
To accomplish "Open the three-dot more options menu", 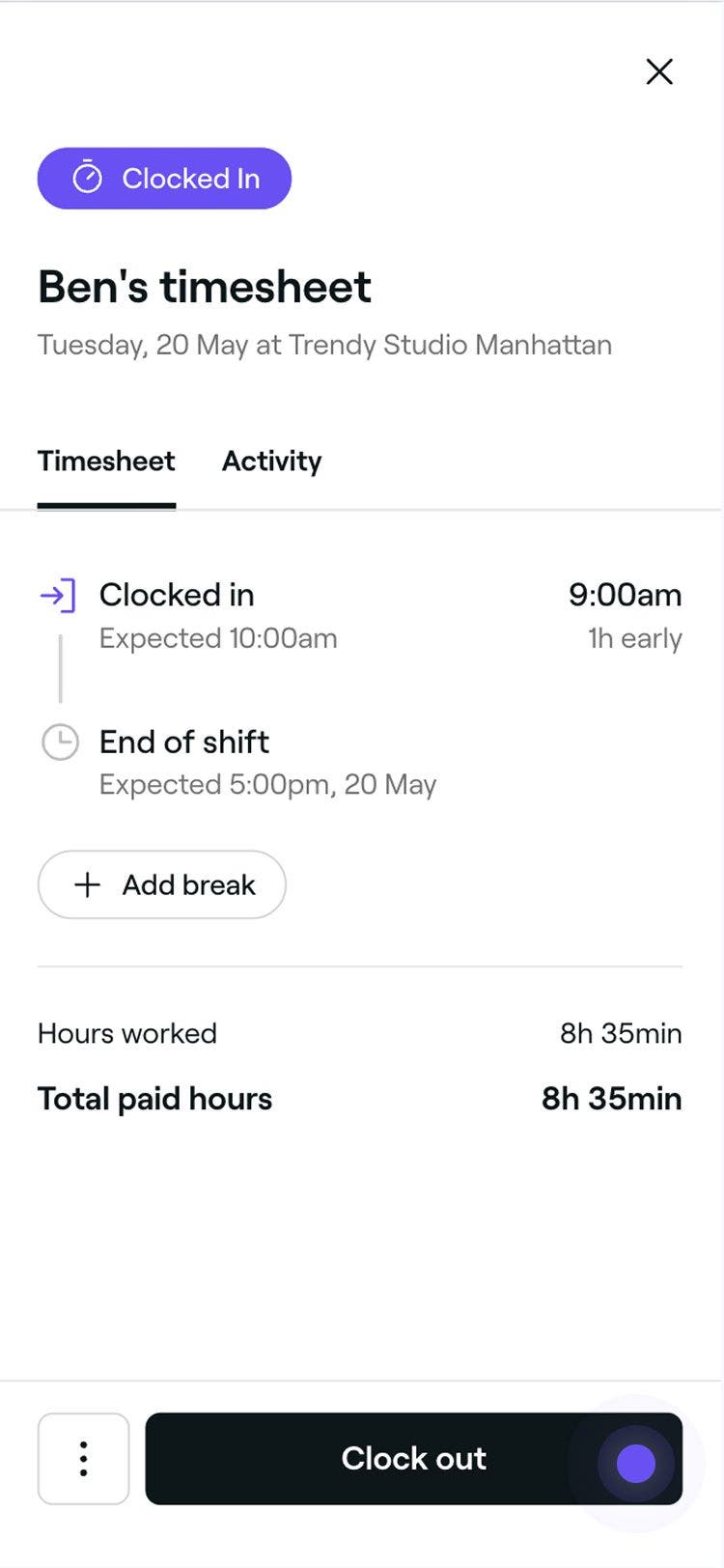I will coord(84,1458).
